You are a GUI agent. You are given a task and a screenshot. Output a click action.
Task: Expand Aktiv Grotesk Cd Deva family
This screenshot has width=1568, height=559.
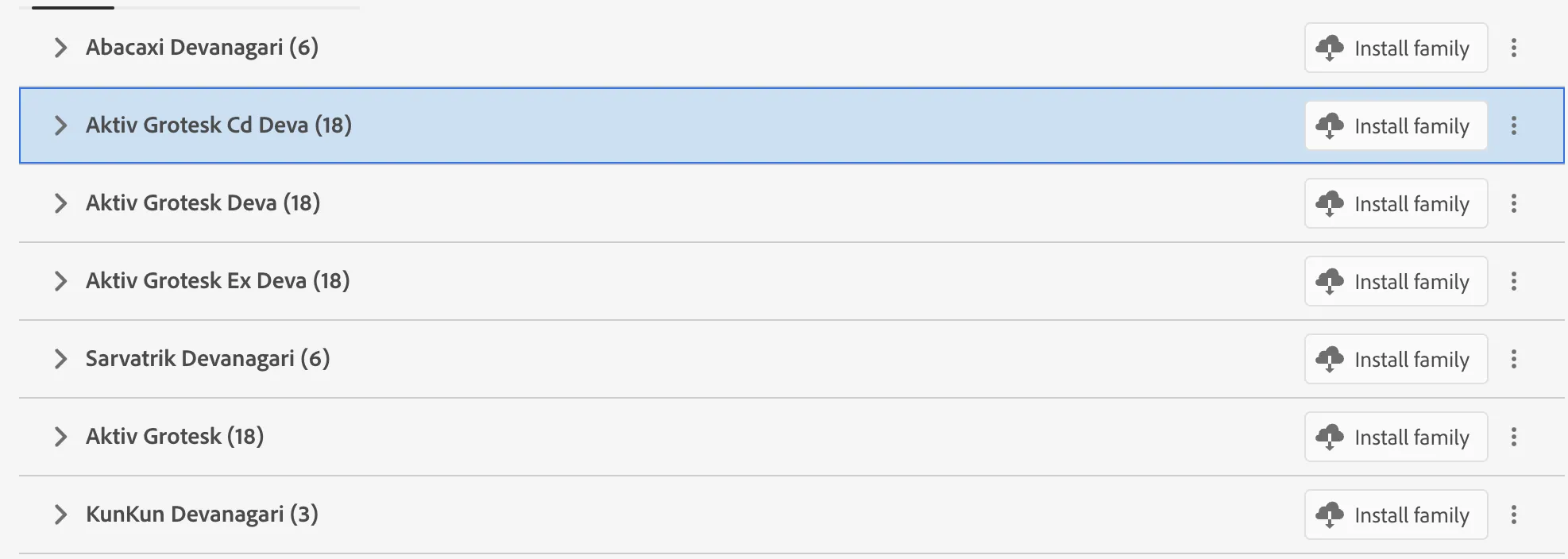pos(60,125)
